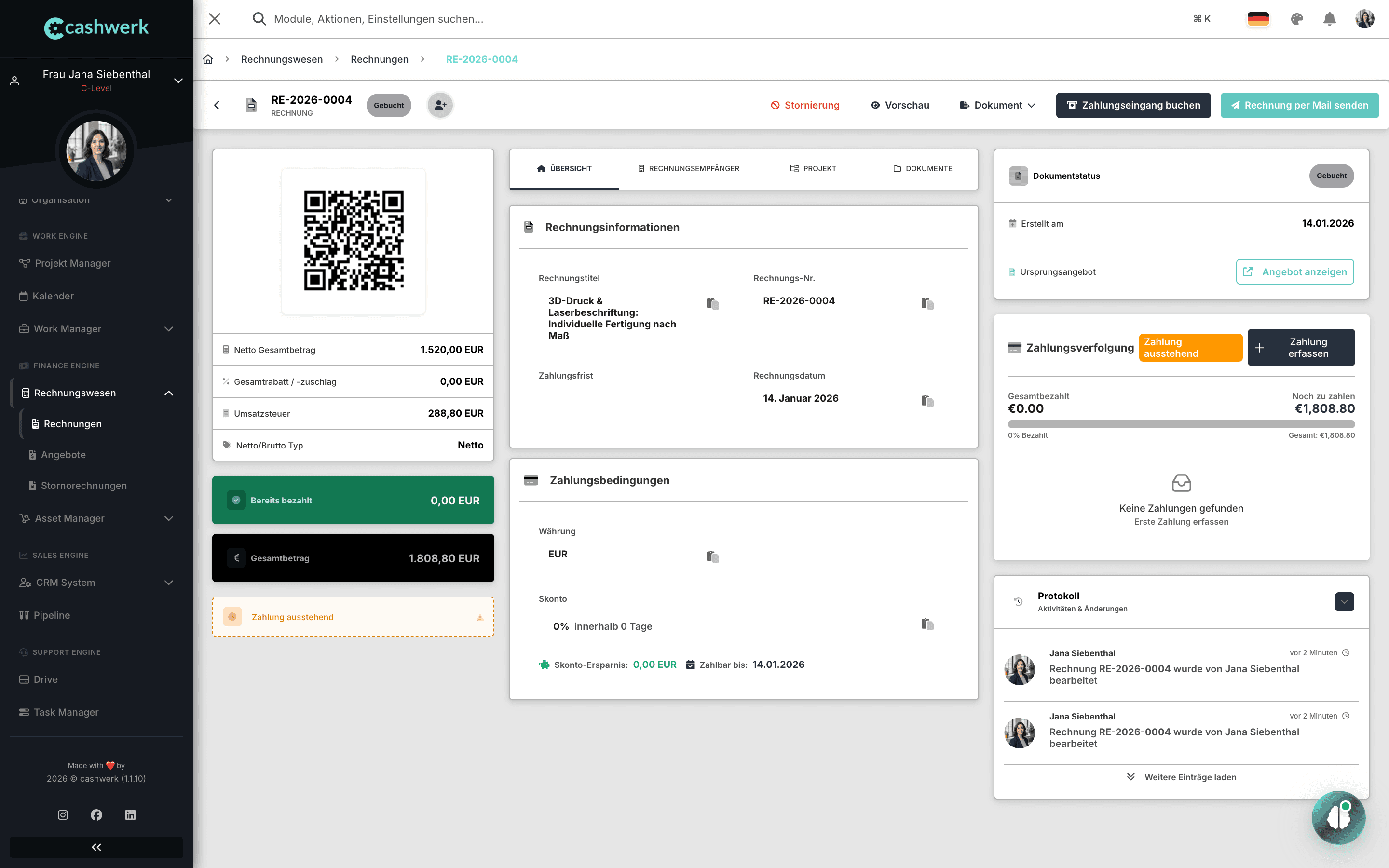Copy the Währung EUR value via copy icon

[x=712, y=556]
